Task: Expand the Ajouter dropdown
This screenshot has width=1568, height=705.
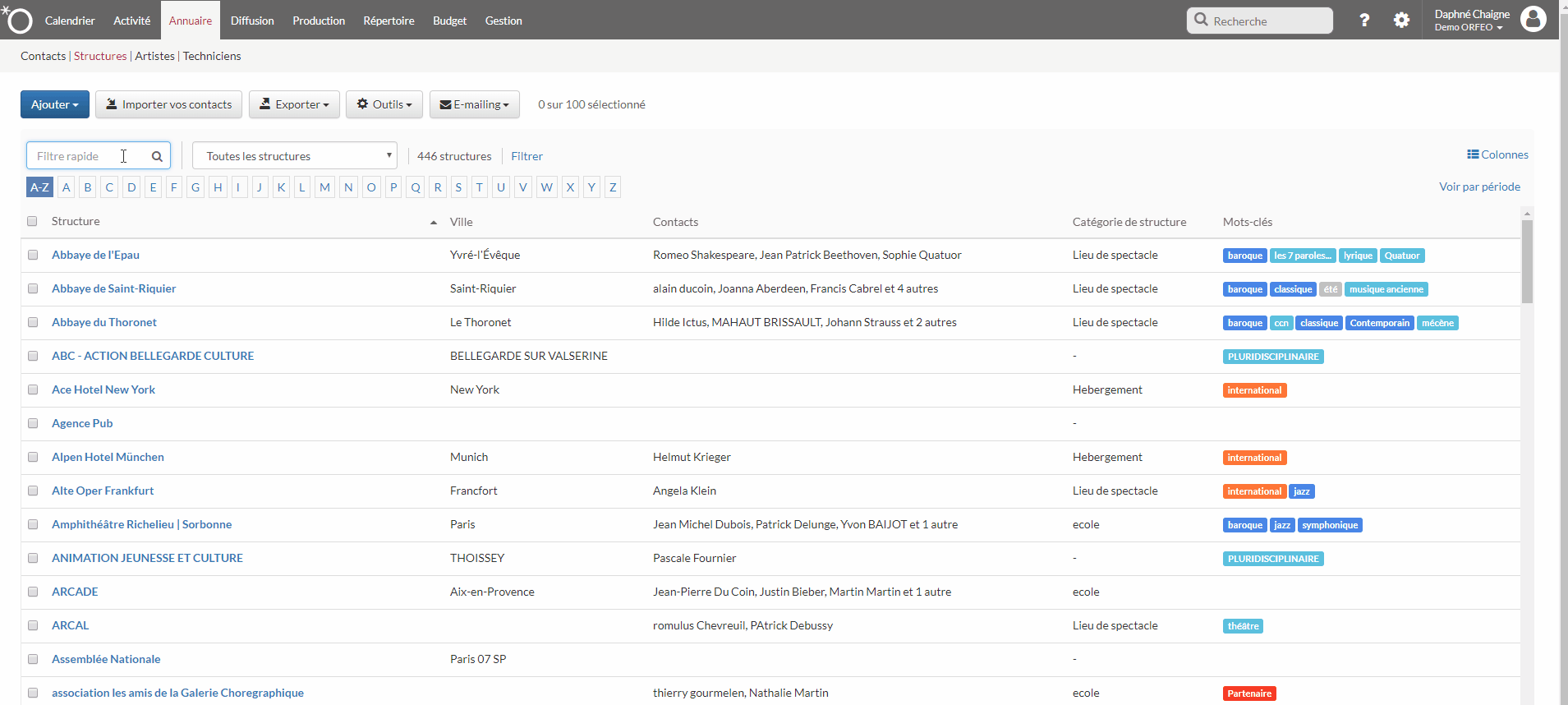Action: pyautogui.click(x=55, y=104)
